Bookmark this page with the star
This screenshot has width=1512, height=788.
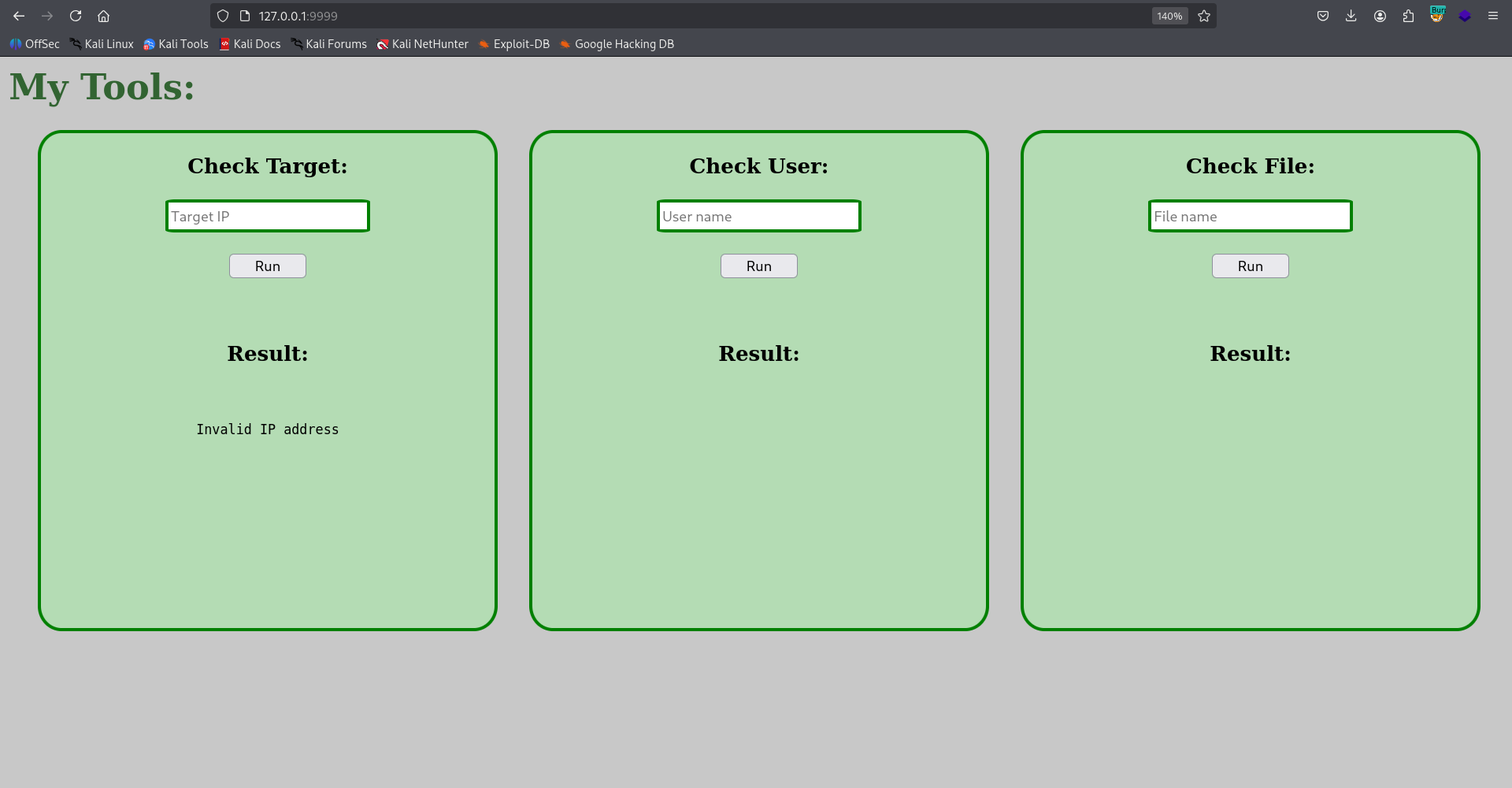coord(1204,16)
